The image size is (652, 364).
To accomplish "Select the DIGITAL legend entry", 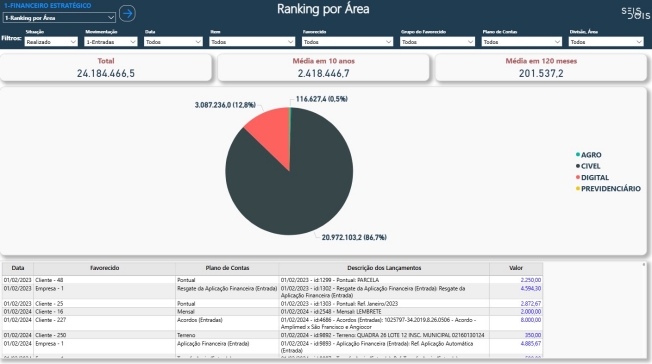I will (592, 177).
